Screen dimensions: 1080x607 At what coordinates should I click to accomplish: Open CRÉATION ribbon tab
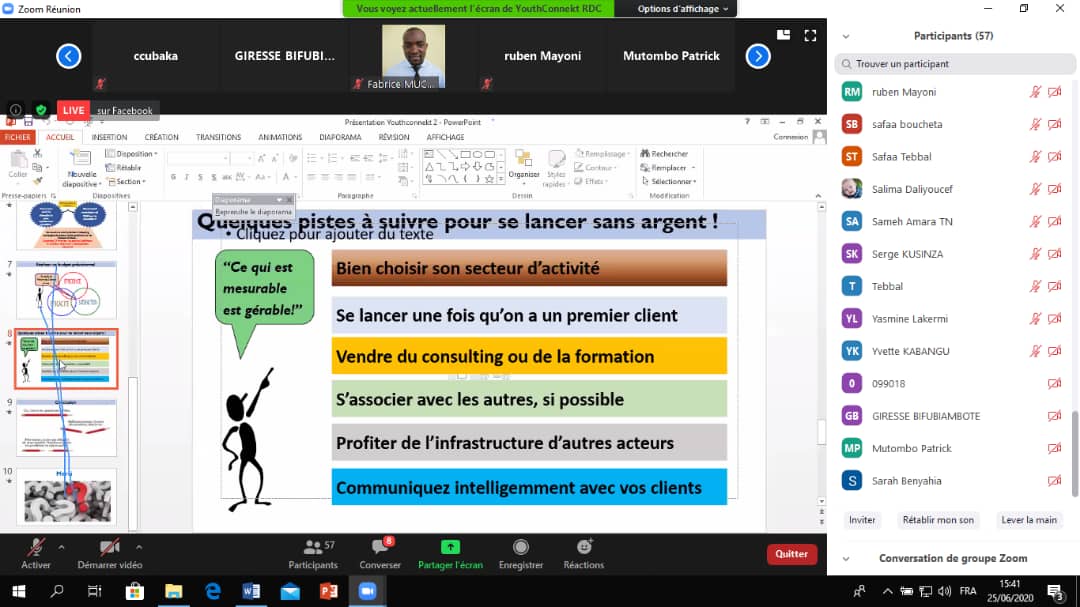tap(161, 137)
